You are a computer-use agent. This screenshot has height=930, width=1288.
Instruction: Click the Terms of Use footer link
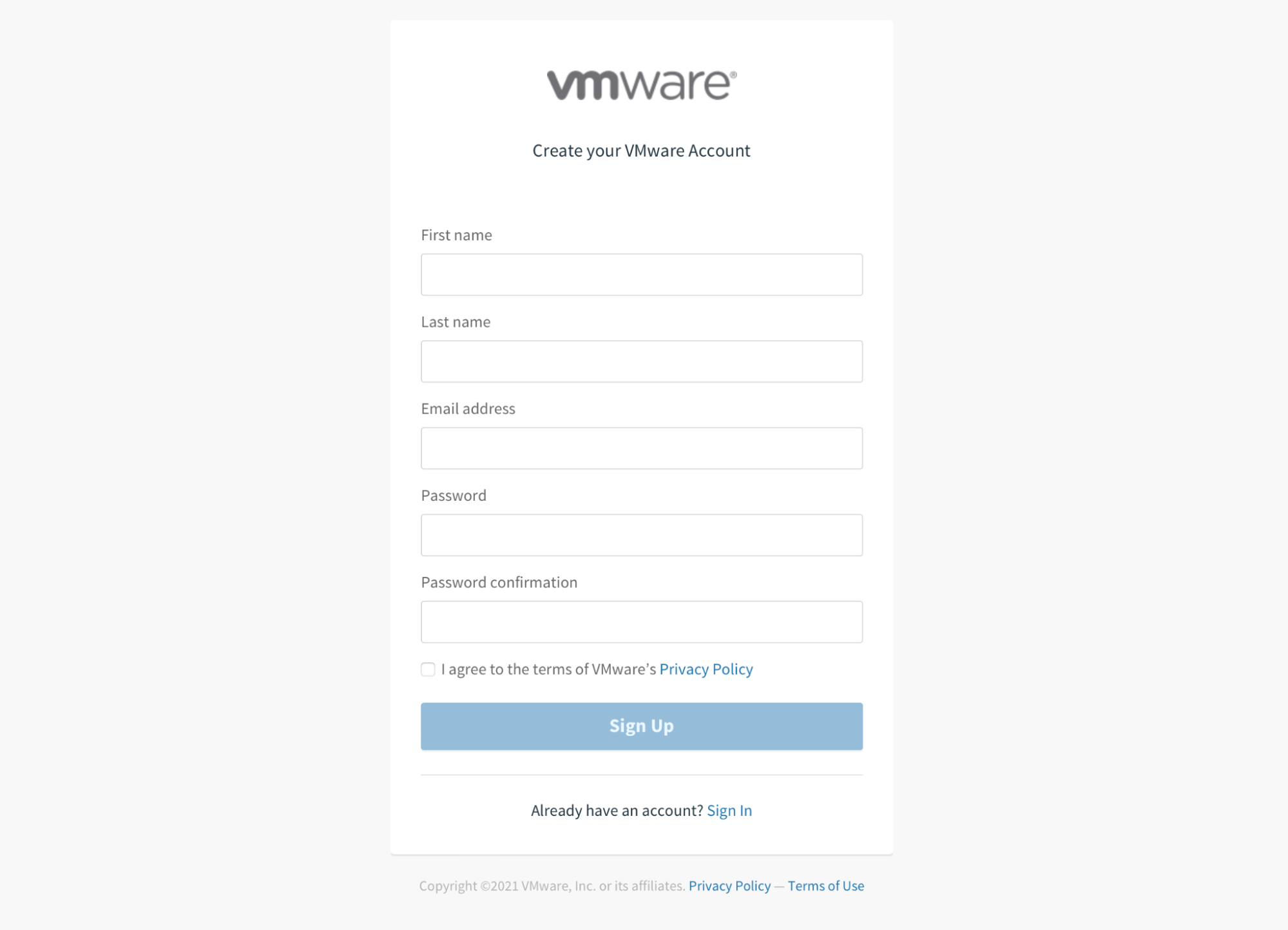(826, 885)
